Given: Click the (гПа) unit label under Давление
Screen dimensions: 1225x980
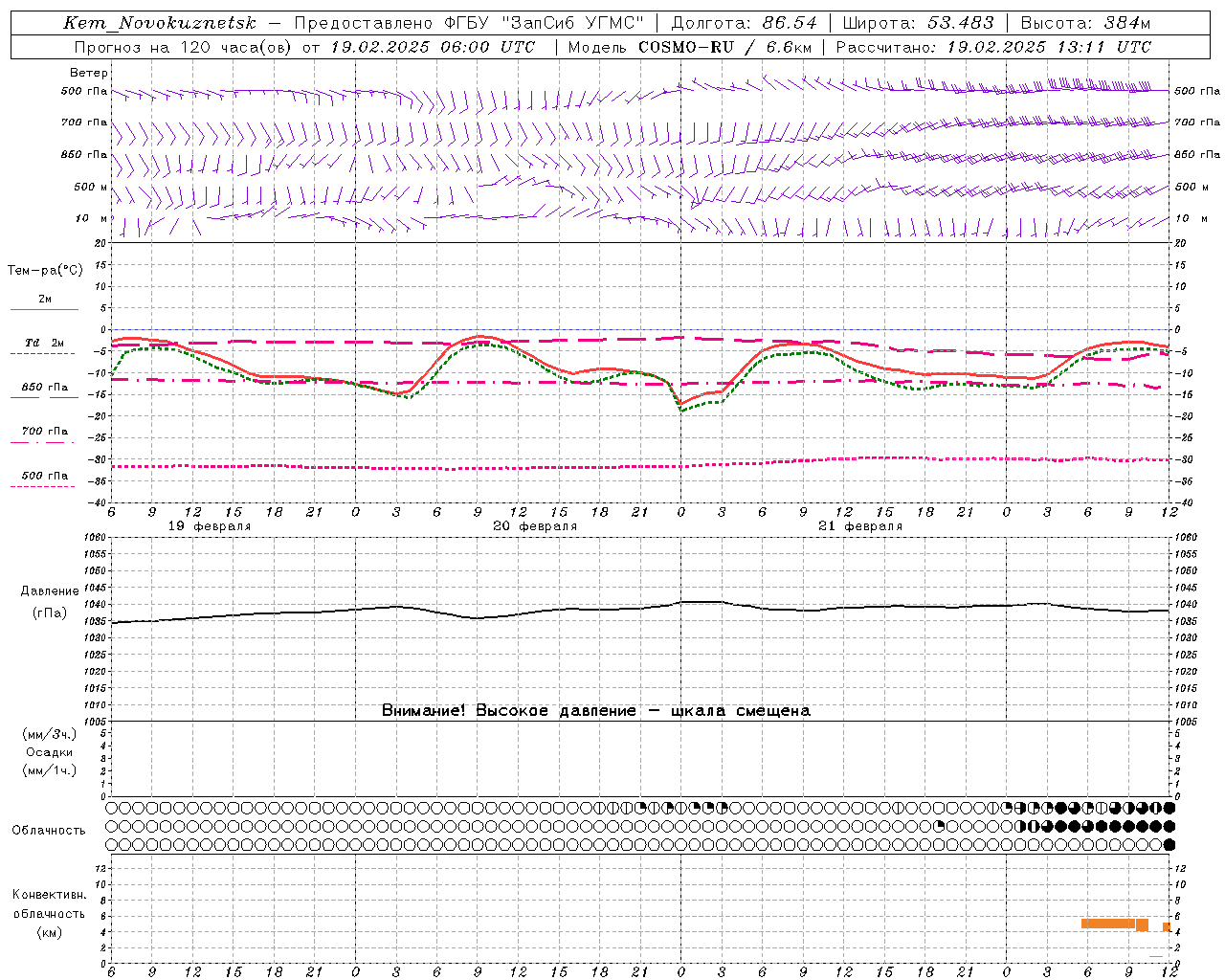Looking at the screenshot, I should [50, 613].
